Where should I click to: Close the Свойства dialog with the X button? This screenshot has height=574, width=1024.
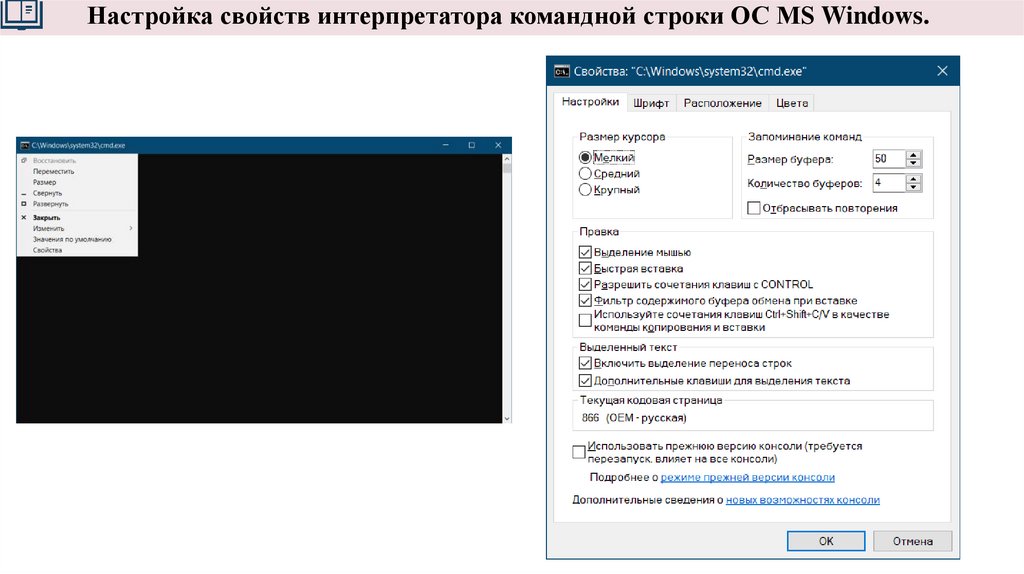(942, 71)
